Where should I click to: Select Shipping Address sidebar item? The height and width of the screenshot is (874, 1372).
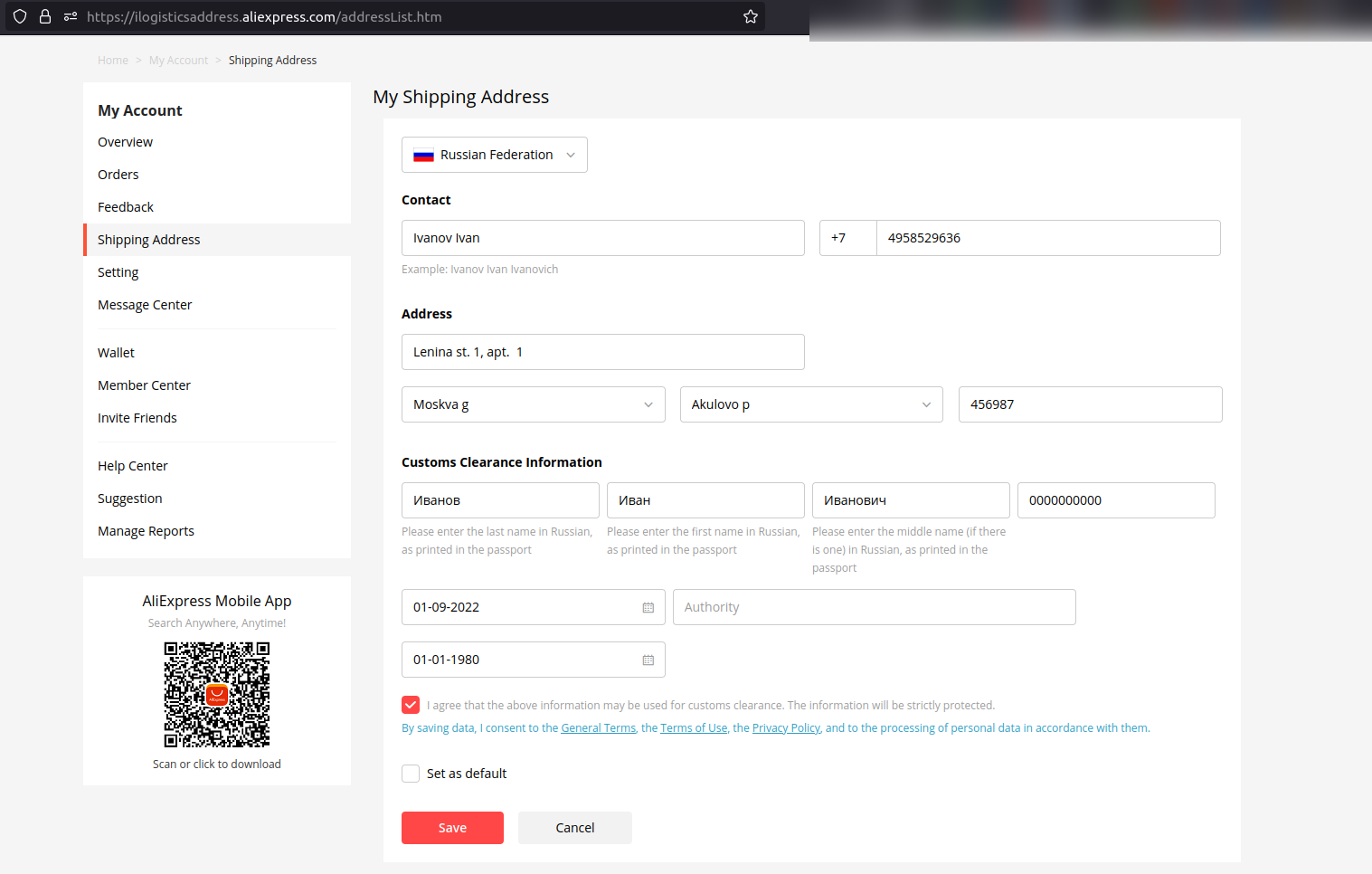(x=217, y=240)
